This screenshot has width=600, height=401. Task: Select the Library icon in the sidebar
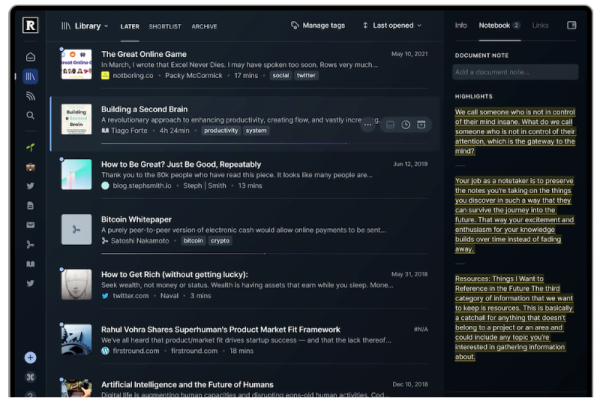point(30,77)
